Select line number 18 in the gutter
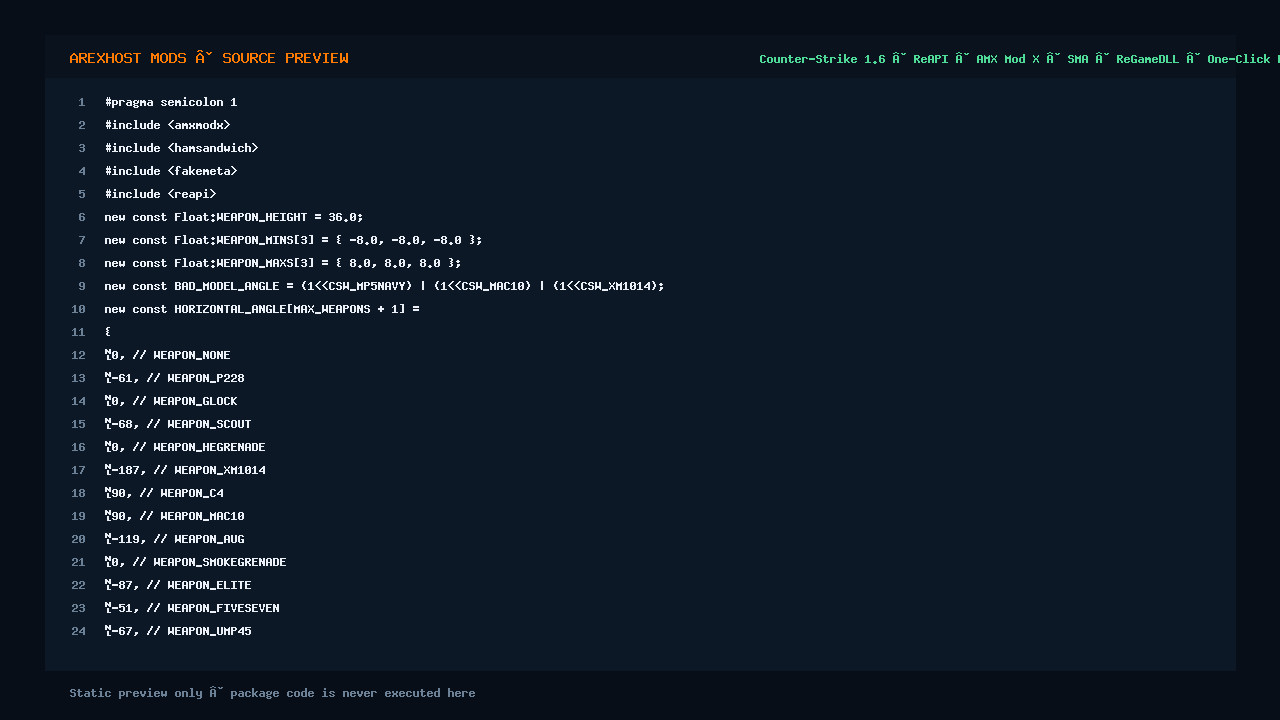The width and height of the screenshot is (1280, 720). tap(79, 493)
